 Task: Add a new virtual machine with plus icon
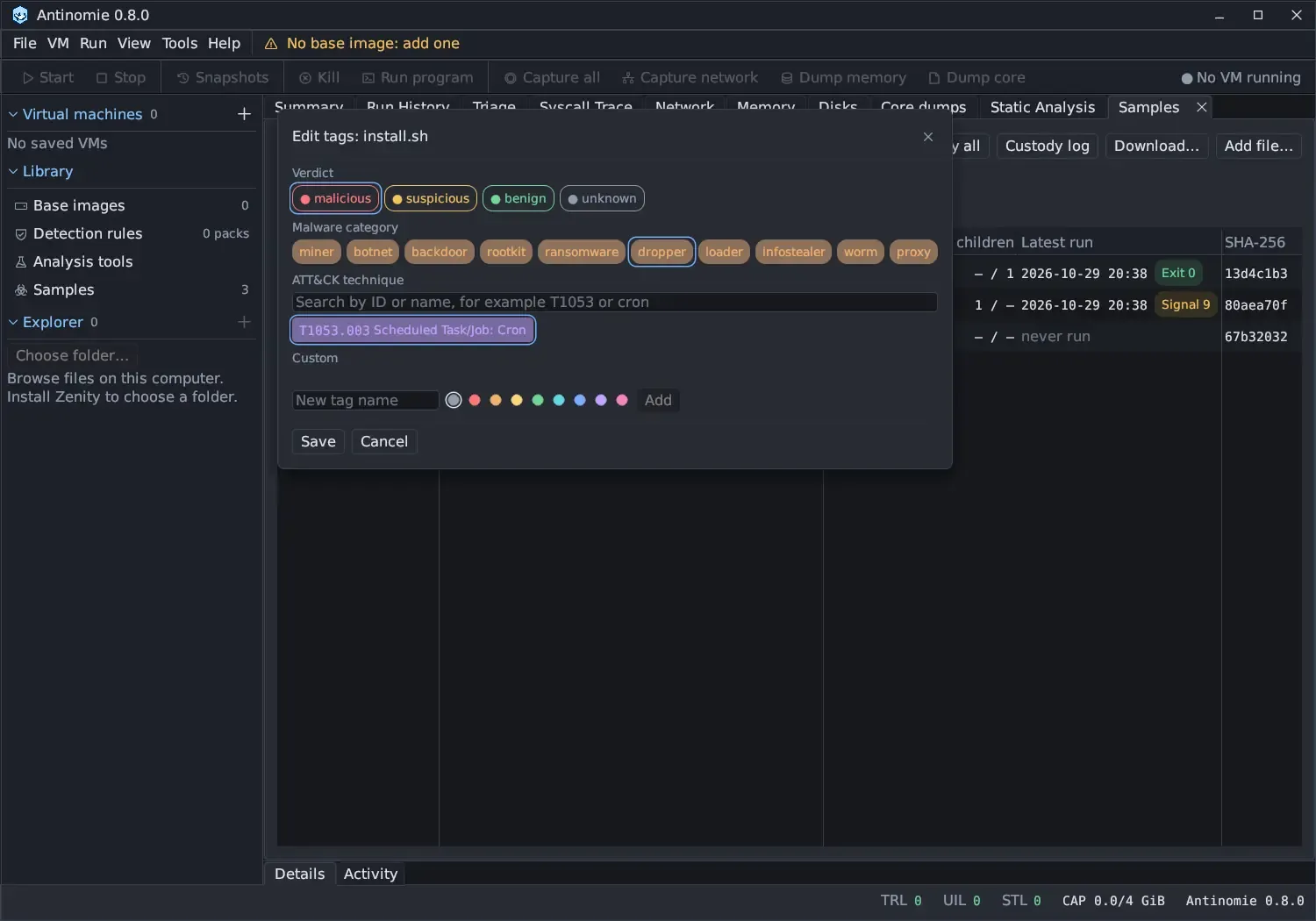pos(244,114)
